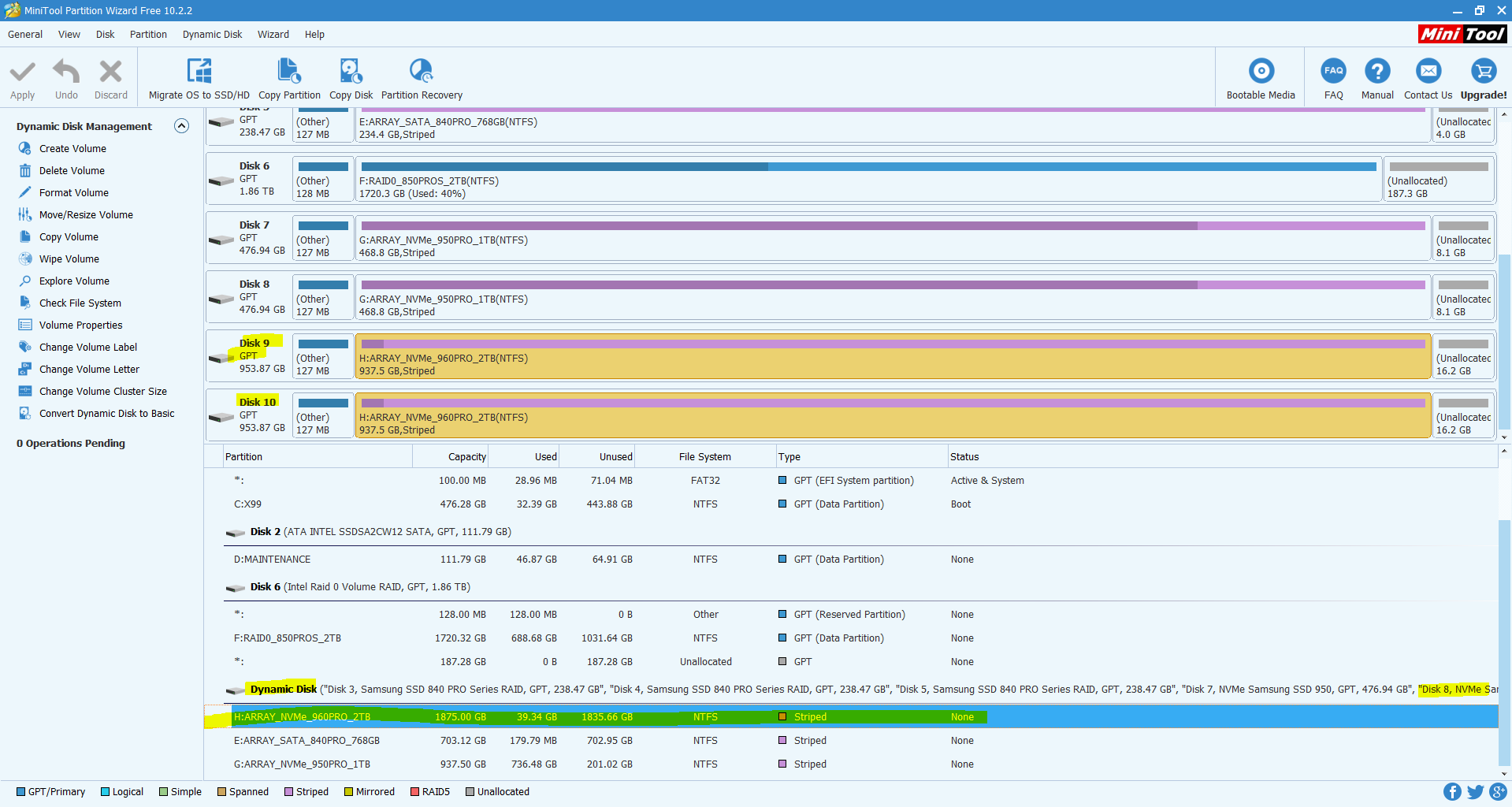This screenshot has height=807, width=1512.
Task: Select Disk 6 in the disk map
Action: coord(248,179)
